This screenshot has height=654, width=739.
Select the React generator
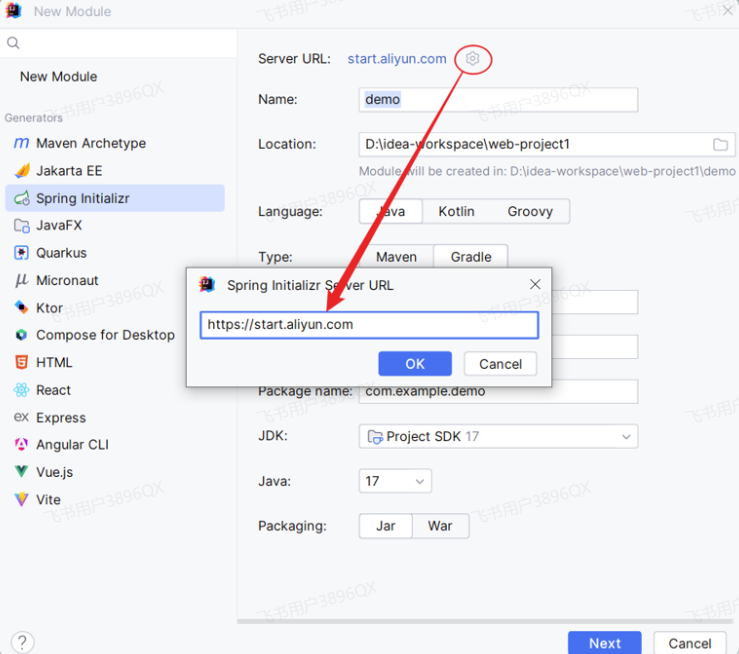tap(115, 390)
